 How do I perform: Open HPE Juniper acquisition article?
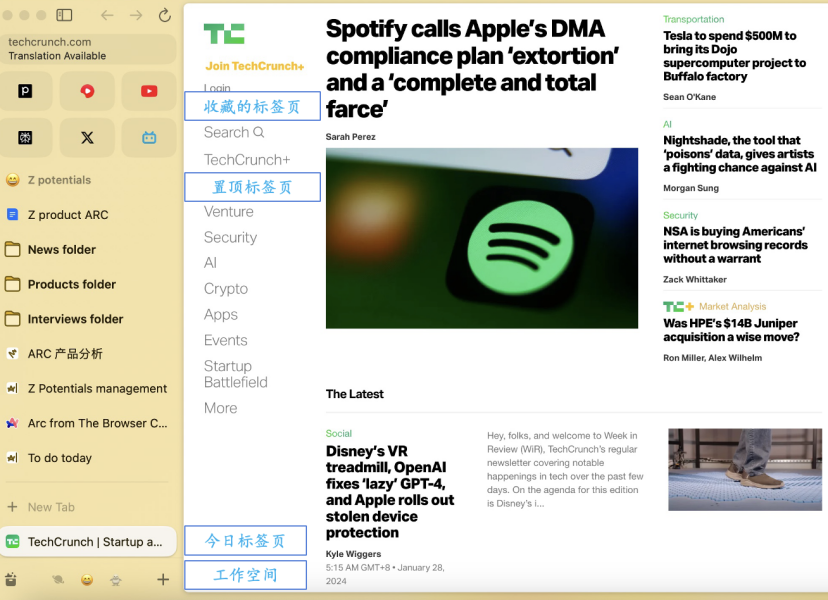731,330
